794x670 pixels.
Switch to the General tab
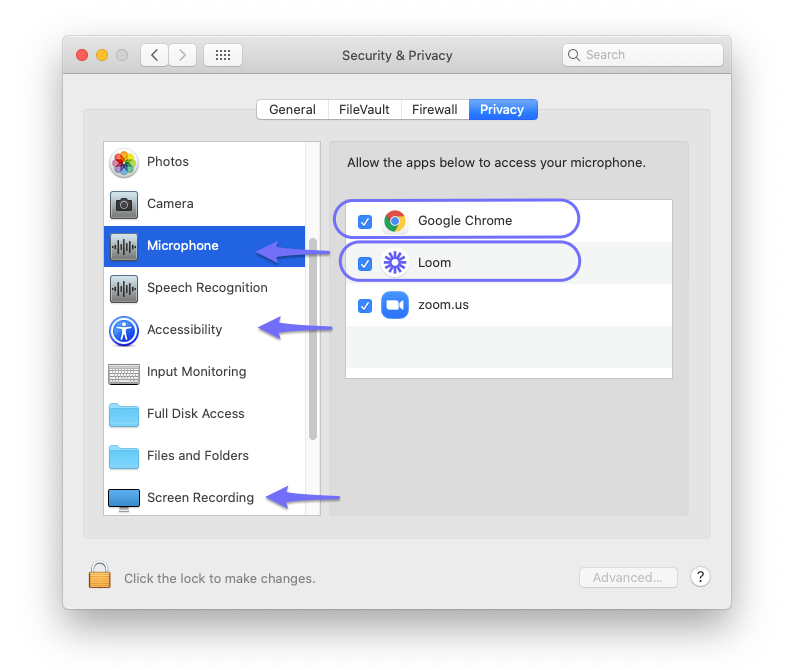tap(292, 110)
